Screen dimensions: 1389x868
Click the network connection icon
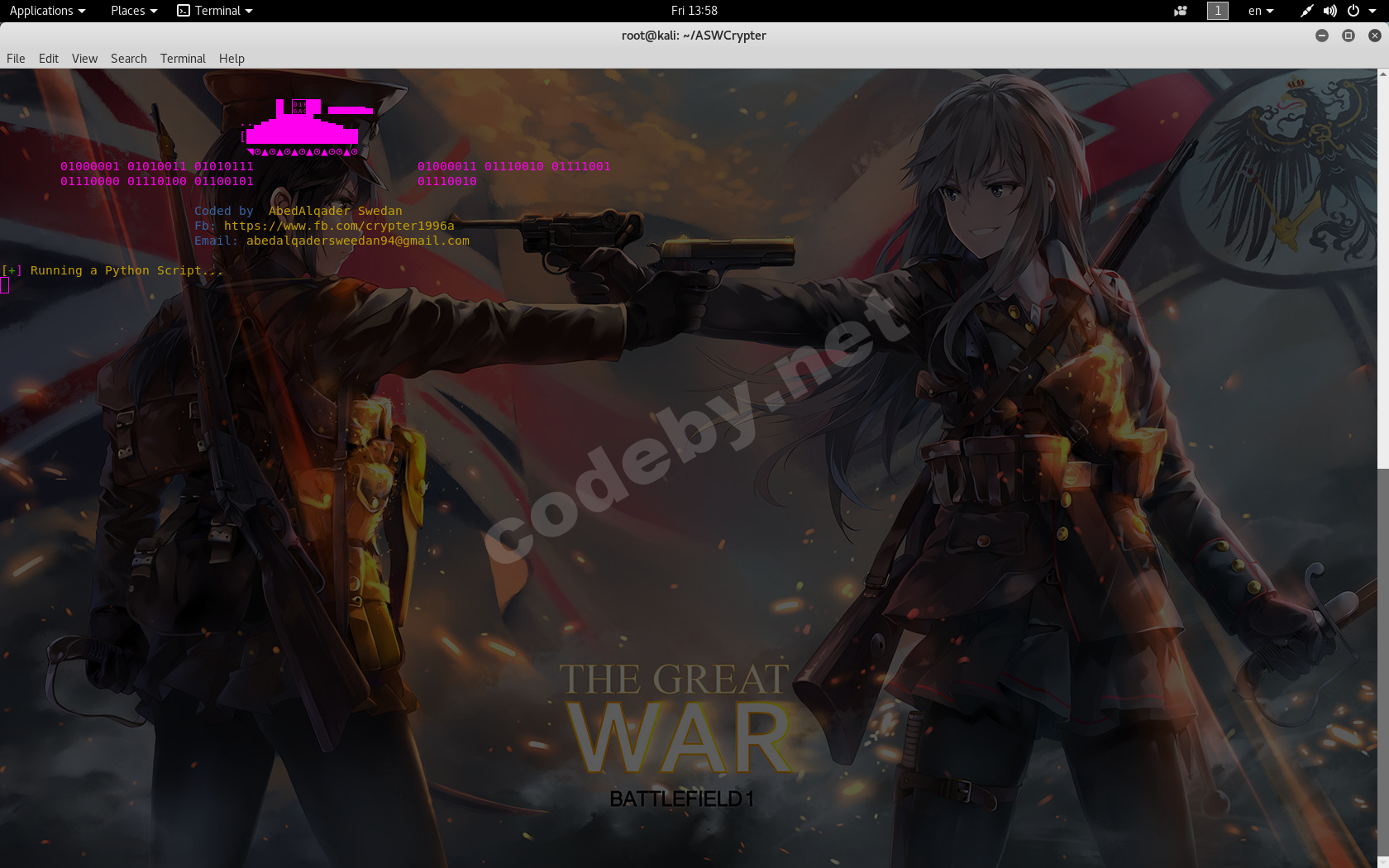1306,11
